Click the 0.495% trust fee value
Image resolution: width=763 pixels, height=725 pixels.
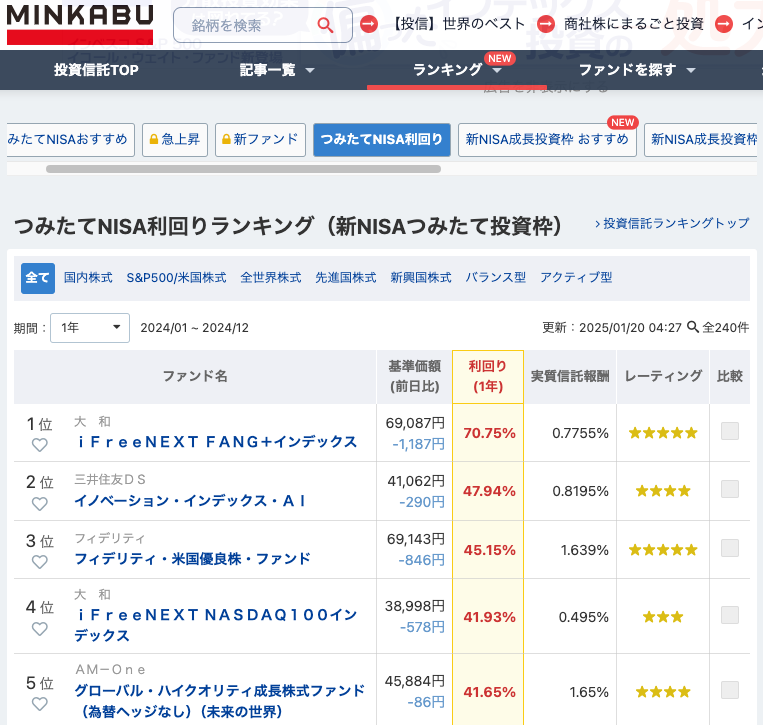coord(583,617)
